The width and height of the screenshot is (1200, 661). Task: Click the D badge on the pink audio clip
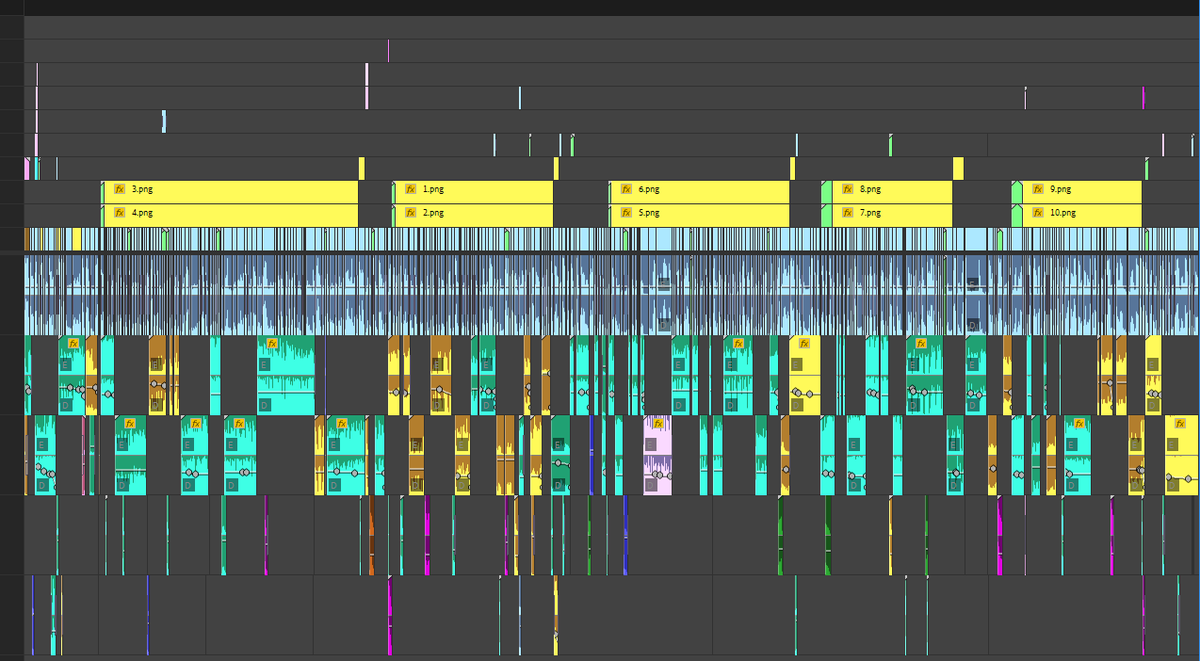click(651, 485)
